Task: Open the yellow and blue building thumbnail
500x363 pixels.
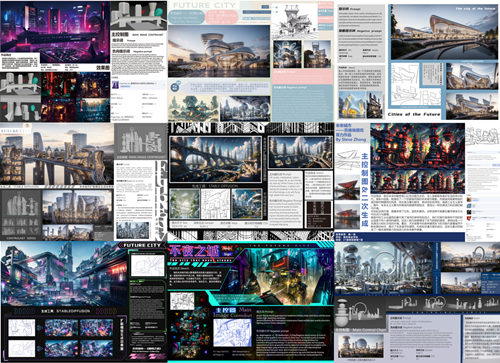Action: [x=352, y=105]
